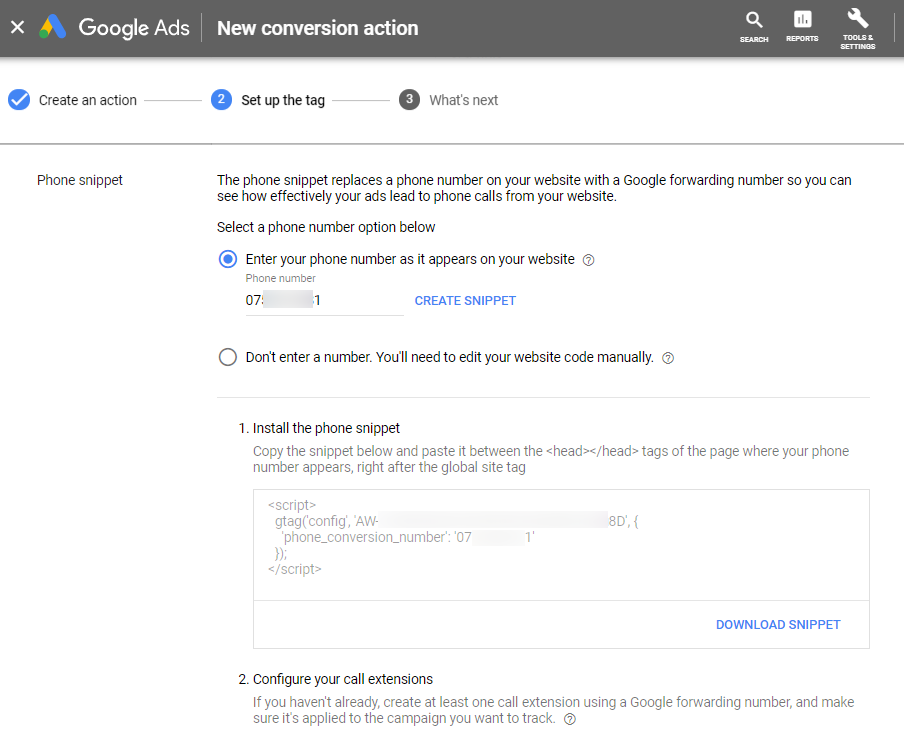Click the Google Ads logo

tap(53, 28)
